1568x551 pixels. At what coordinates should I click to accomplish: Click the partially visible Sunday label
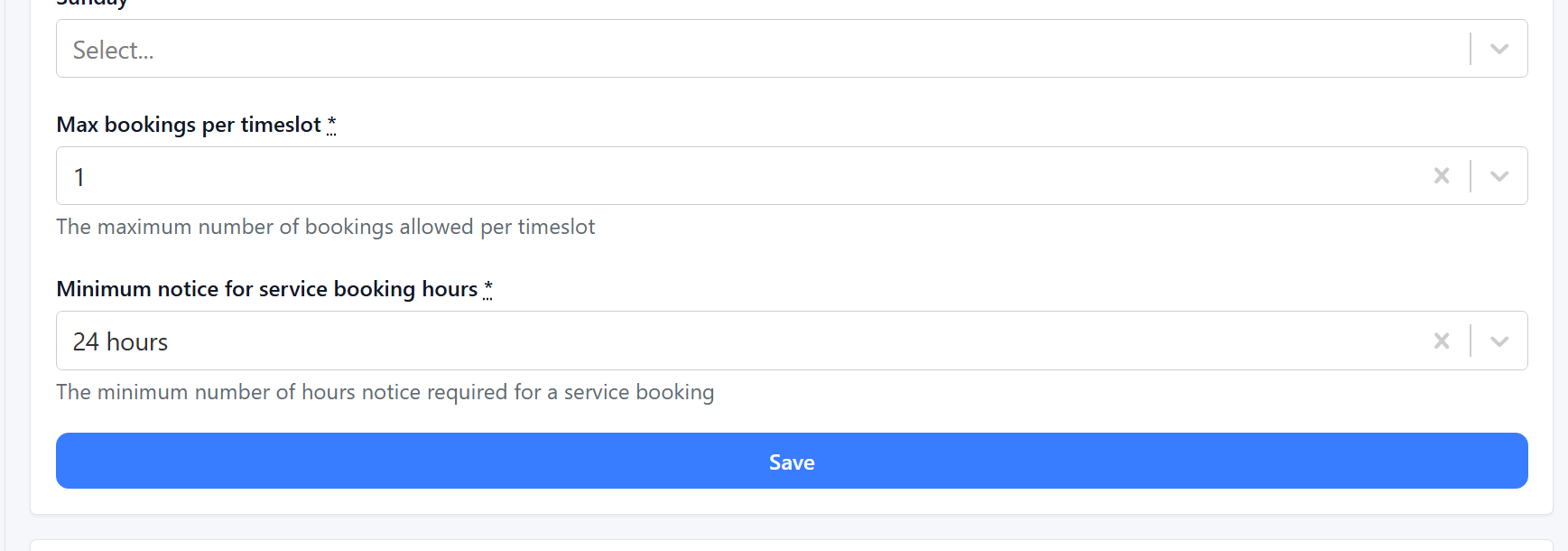(x=91, y=4)
